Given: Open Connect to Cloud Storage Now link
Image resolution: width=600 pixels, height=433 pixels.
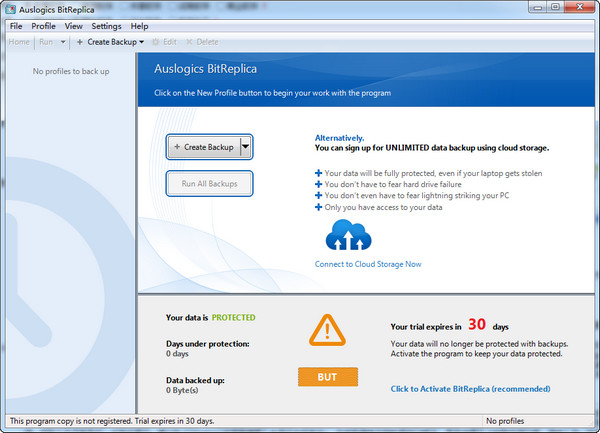Looking at the screenshot, I should [368, 264].
